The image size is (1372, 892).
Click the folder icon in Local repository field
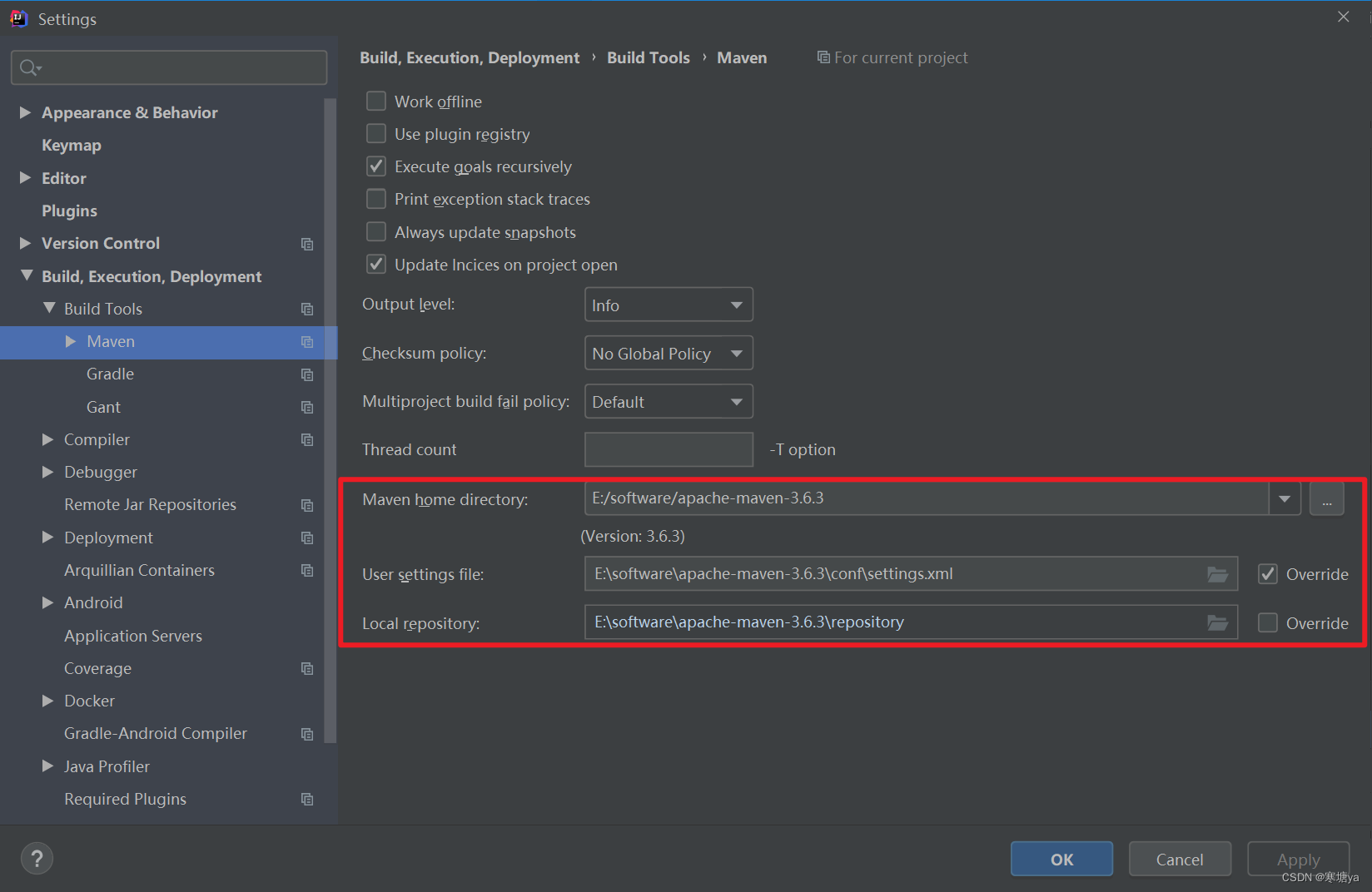click(x=1217, y=623)
